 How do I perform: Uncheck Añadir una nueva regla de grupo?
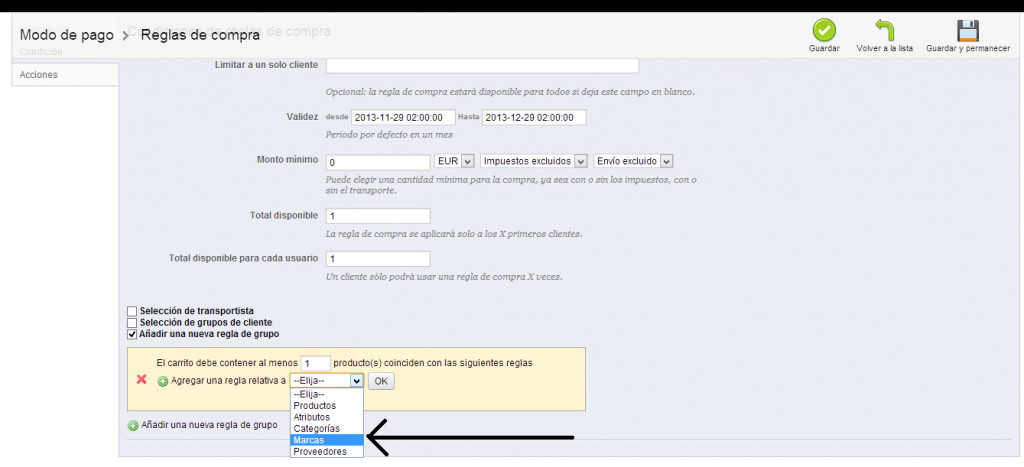[x=132, y=335]
